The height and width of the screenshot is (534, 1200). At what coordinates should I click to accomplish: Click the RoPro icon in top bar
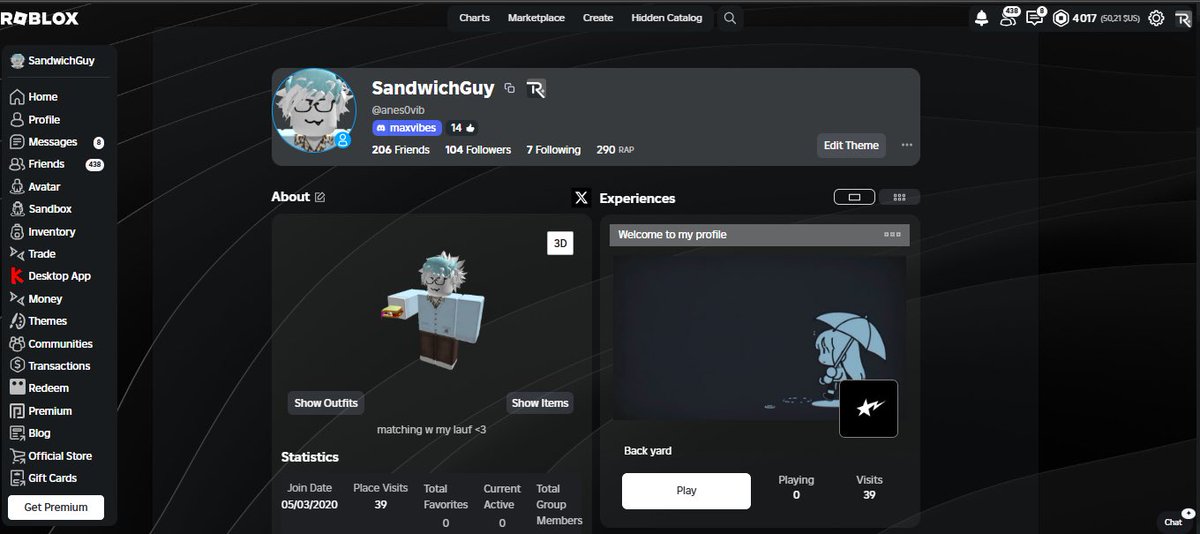coord(1183,18)
